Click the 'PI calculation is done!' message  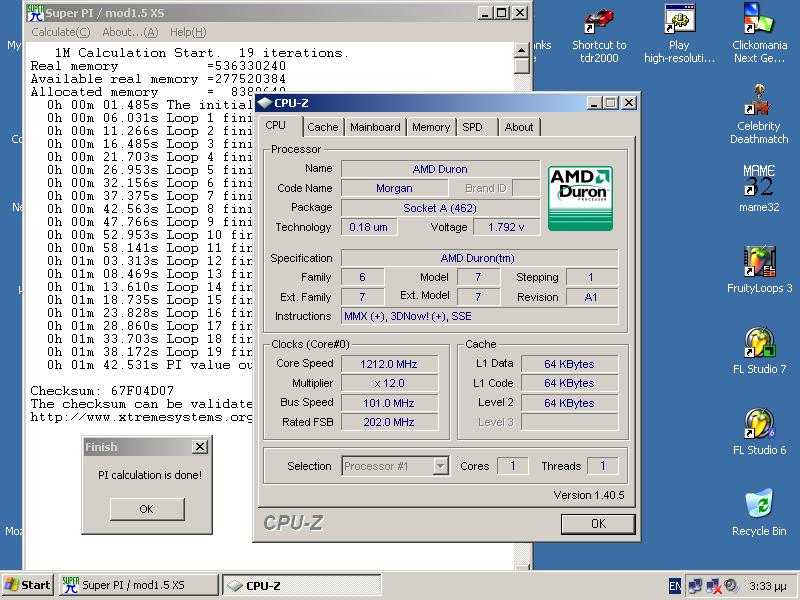coord(150,475)
